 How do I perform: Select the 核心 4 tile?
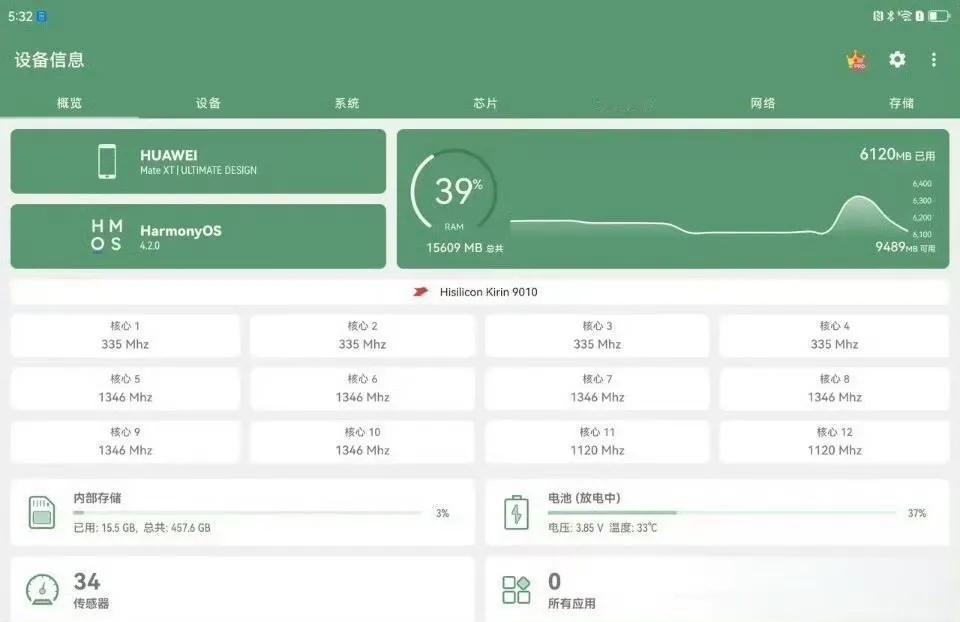[x=834, y=335]
